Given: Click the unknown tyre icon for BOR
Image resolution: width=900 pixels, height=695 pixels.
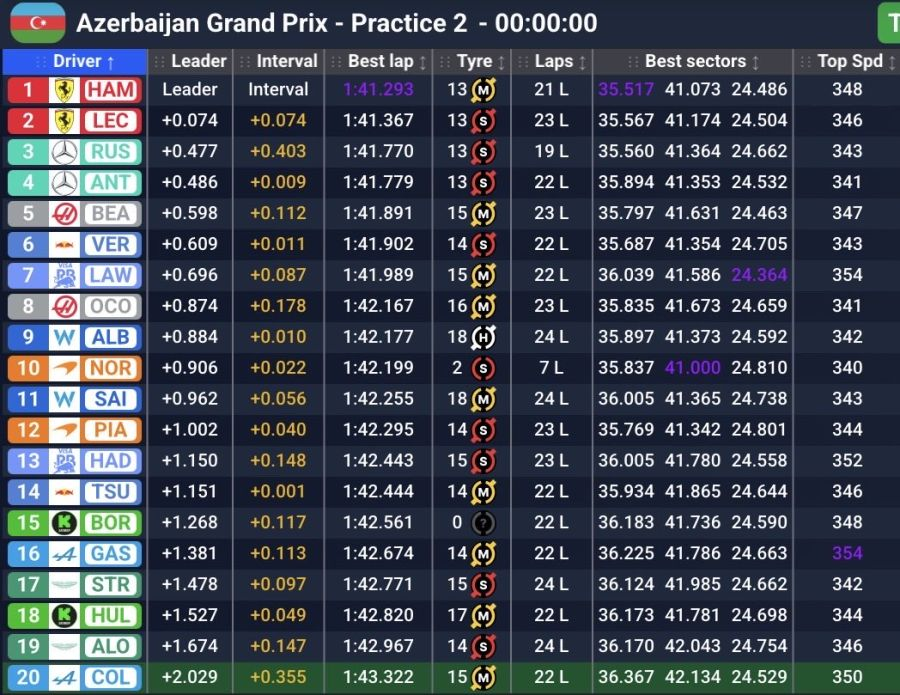Looking at the screenshot, I should 484,523.
